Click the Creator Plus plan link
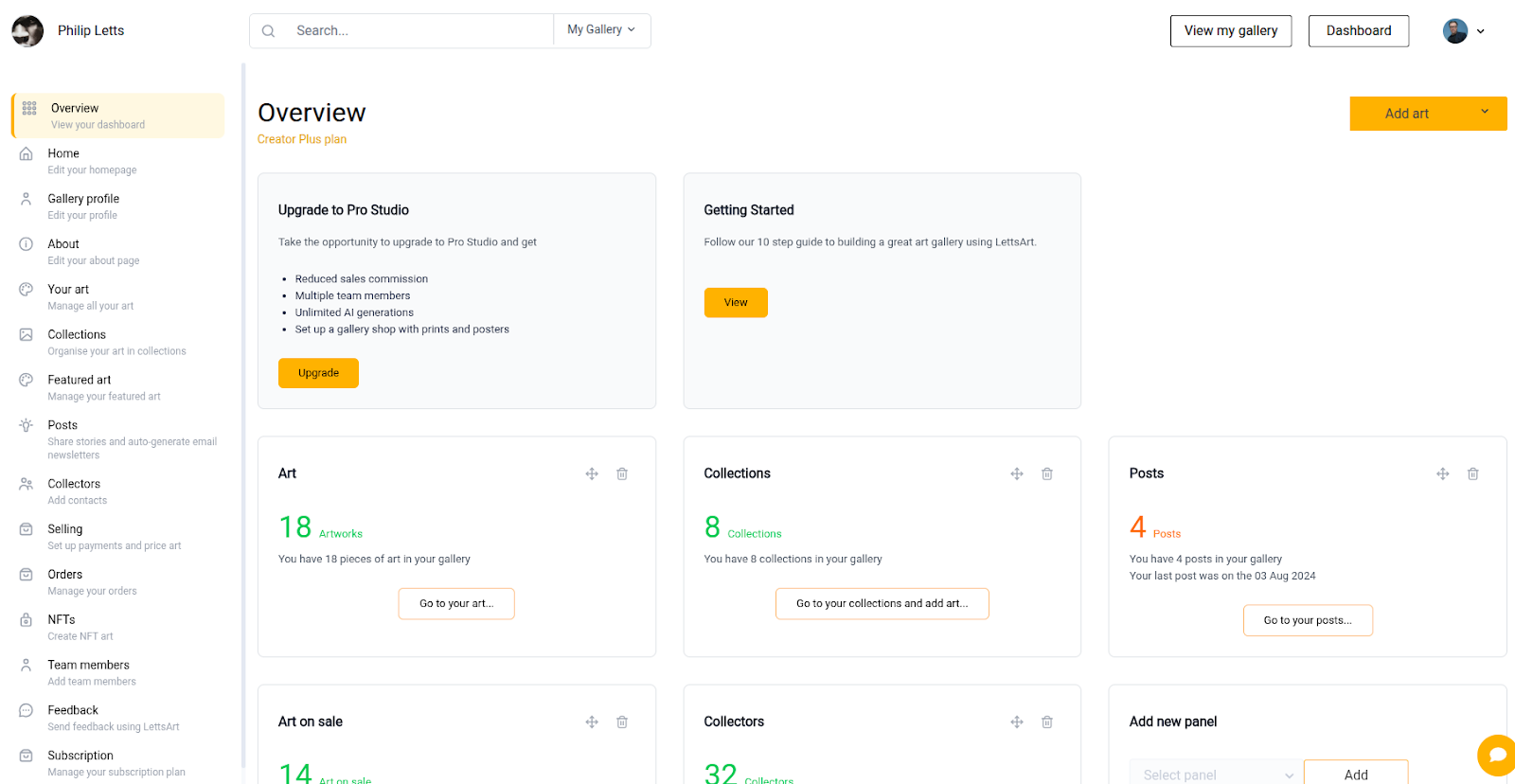Image resolution: width=1515 pixels, height=784 pixels. click(302, 139)
